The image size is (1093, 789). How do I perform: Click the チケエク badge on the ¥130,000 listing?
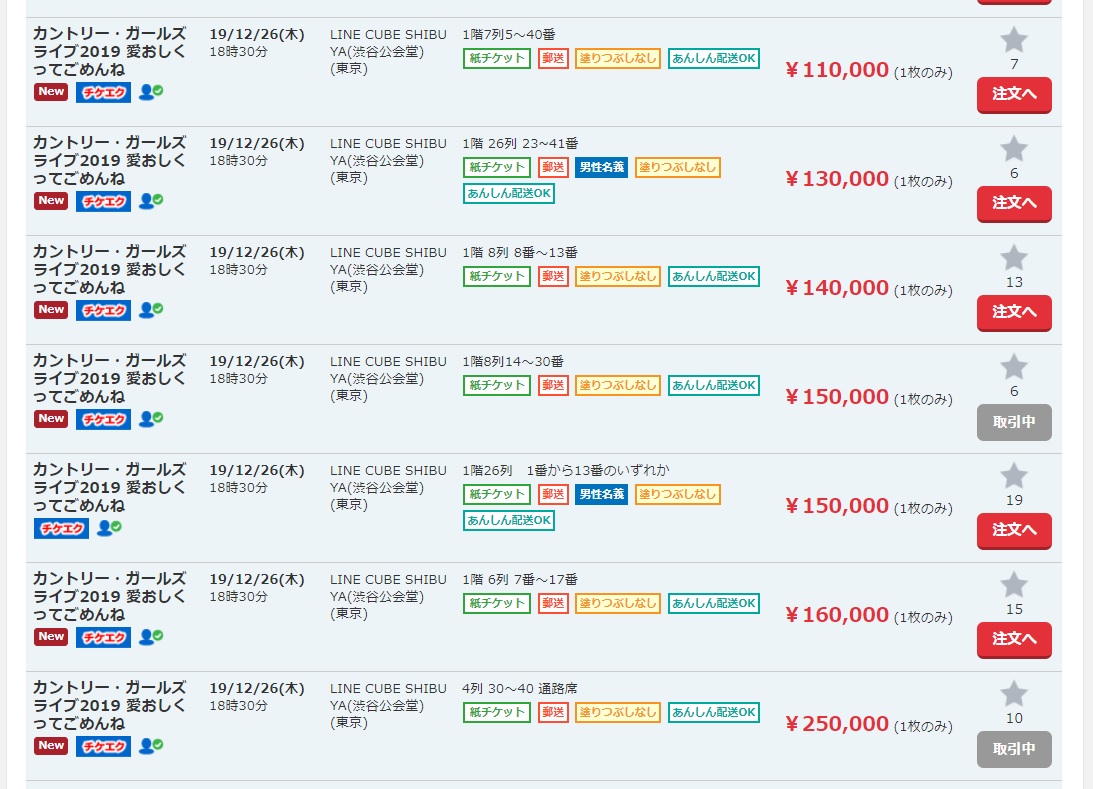point(103,201)
